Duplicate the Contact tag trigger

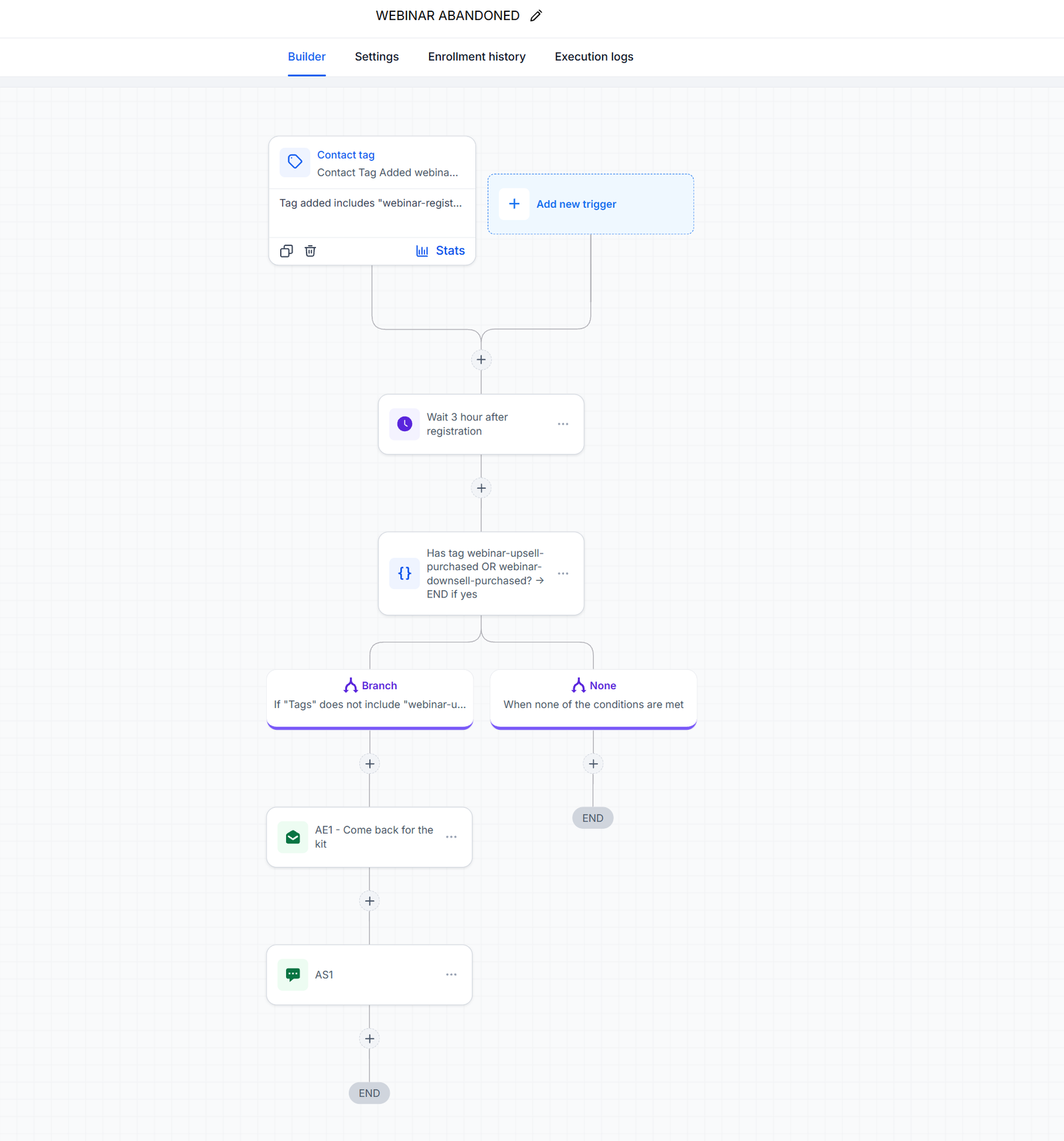pyautogui.click(x=287, y=251)
